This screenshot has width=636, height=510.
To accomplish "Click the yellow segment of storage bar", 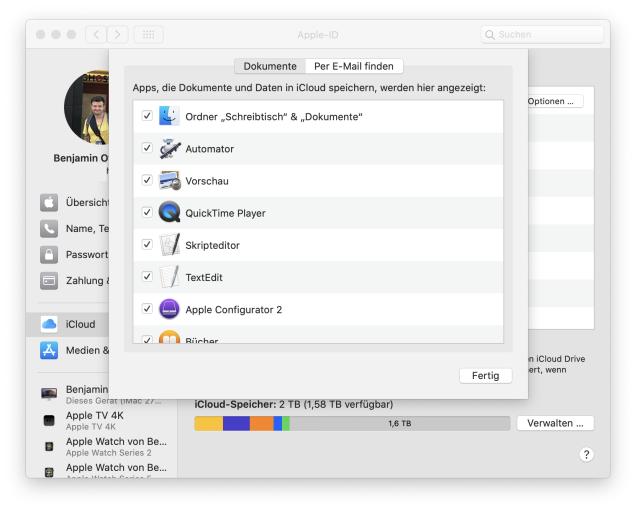I will [x=208, y=423].
